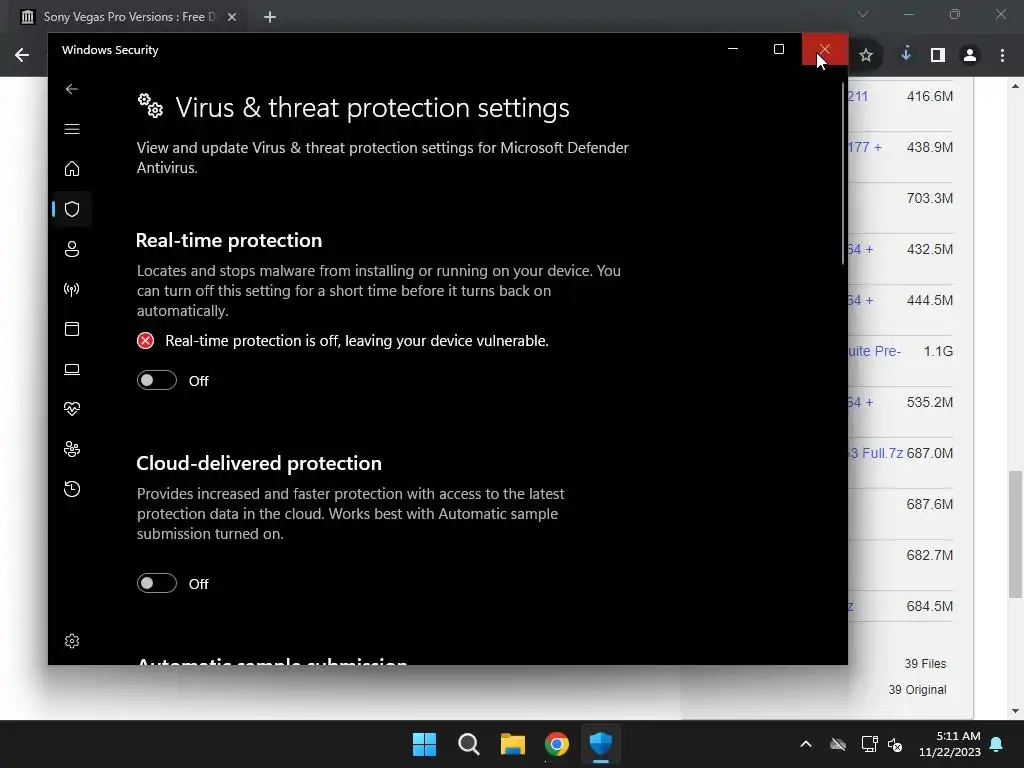The image size is (1024, 768).
Task: Click the Windows Security vertical scrollbar
Action: (843, 173)
